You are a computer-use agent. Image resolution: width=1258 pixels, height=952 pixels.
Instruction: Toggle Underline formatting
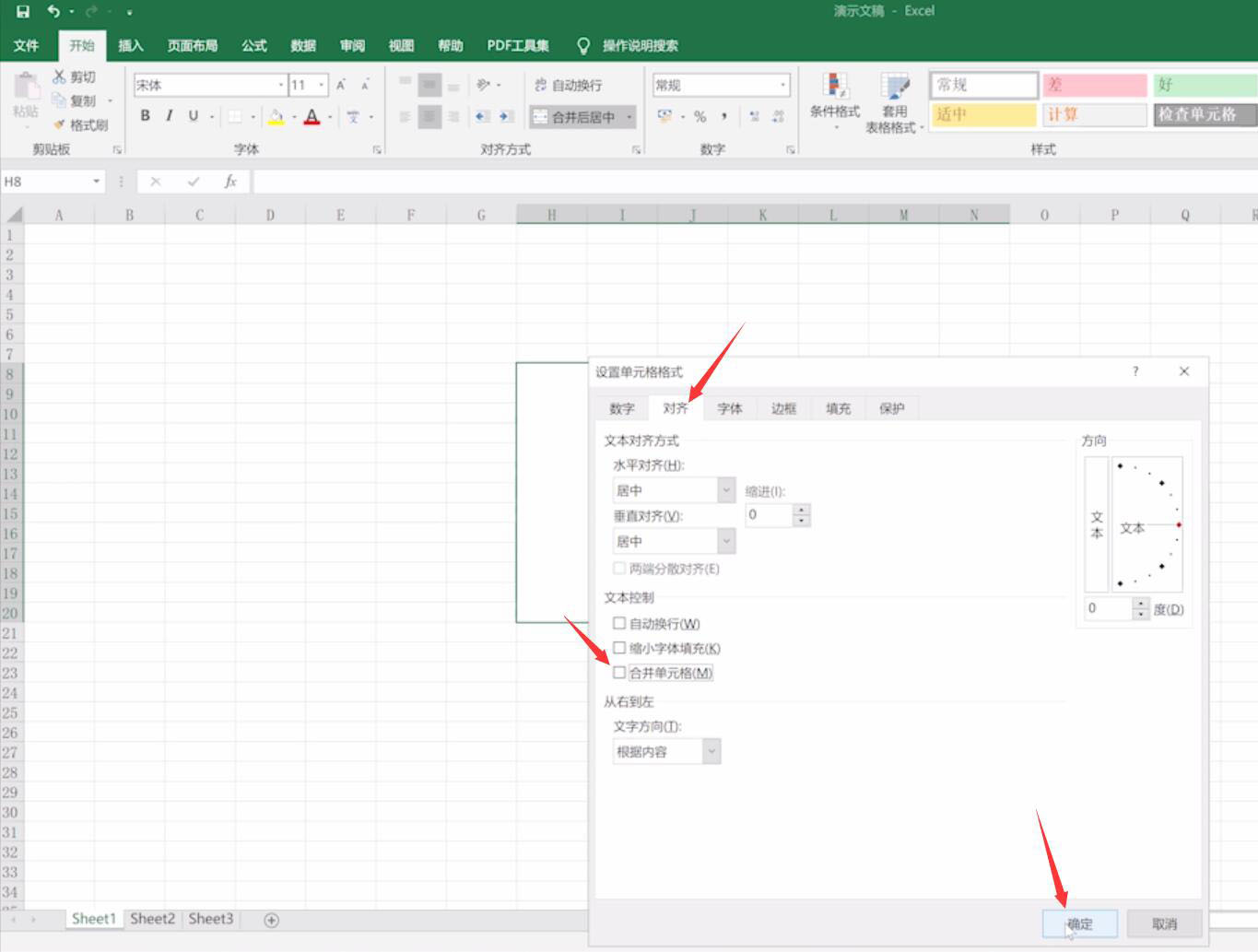(x=193, y=116)
